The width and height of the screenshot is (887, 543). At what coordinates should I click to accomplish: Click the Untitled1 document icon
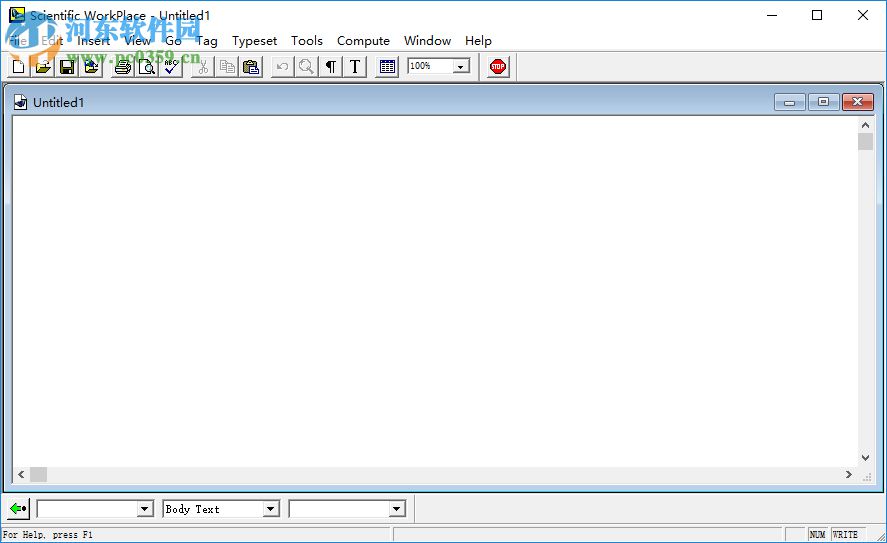[20, 102]
